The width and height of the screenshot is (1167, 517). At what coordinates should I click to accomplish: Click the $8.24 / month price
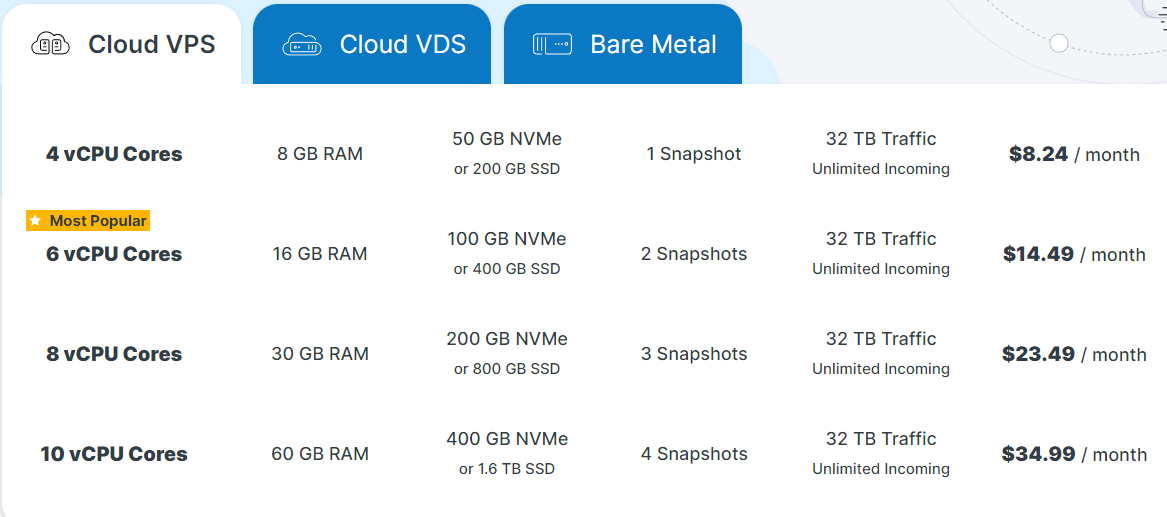tap(1074, 154)
